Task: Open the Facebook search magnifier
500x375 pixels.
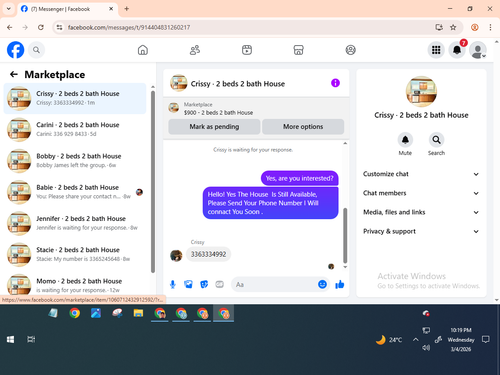Action: [36, 50]
